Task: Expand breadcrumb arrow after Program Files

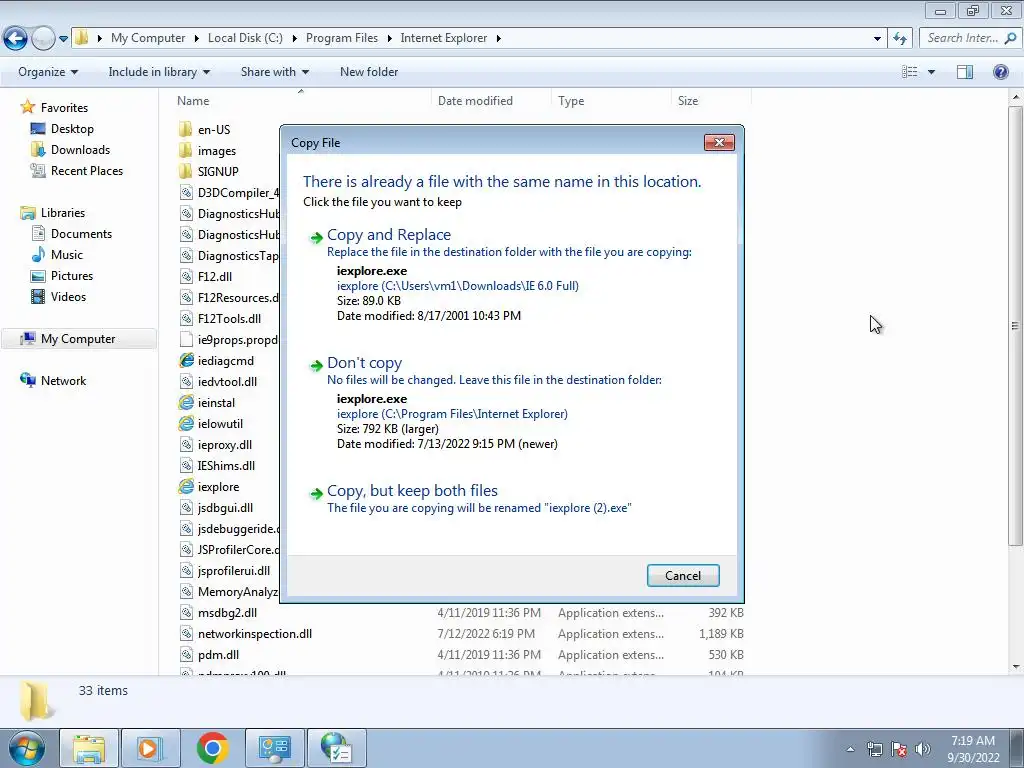Action: pos(389,39)
